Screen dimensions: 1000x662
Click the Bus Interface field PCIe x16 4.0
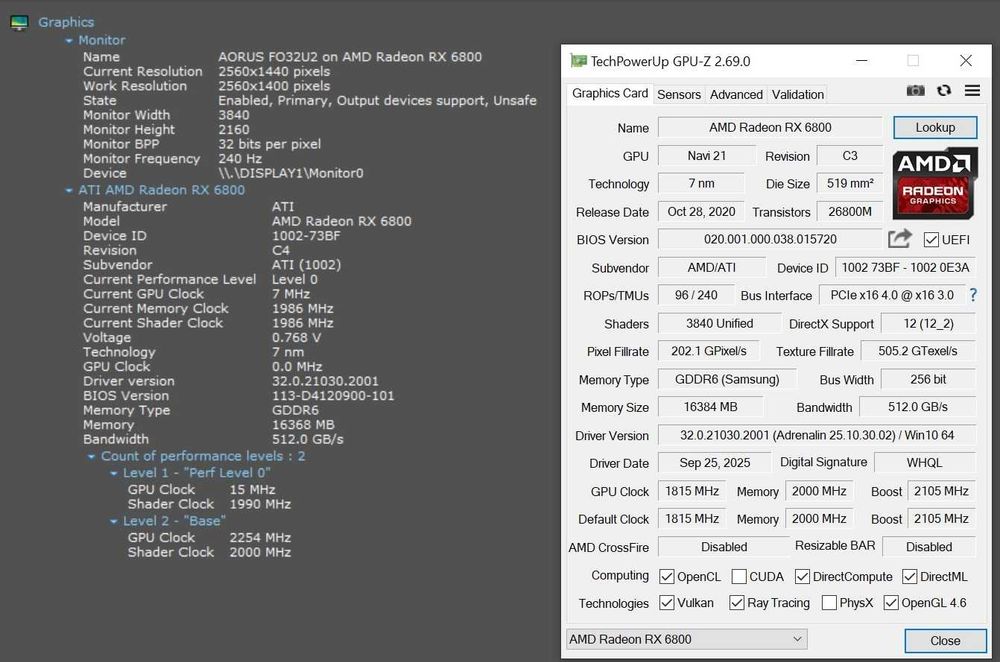892,295
